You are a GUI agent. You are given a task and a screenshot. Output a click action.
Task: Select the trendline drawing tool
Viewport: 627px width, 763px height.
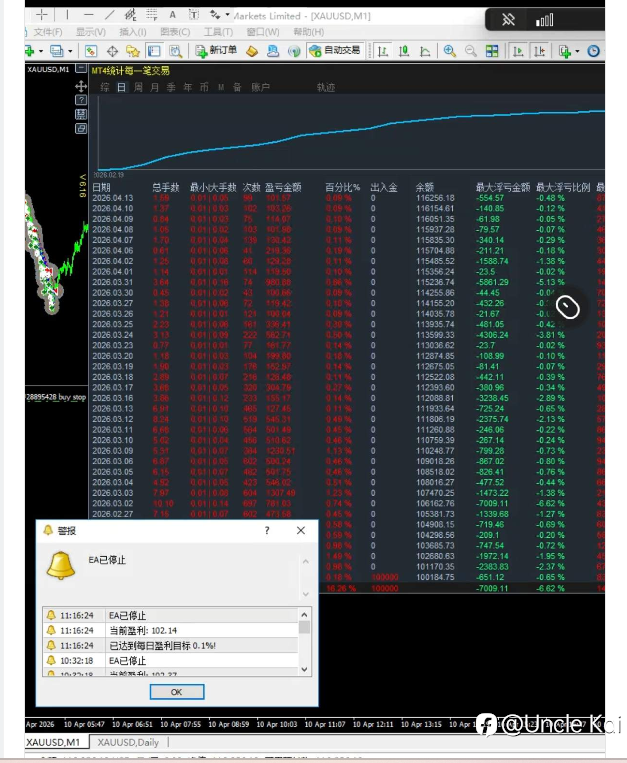point(109,15)
